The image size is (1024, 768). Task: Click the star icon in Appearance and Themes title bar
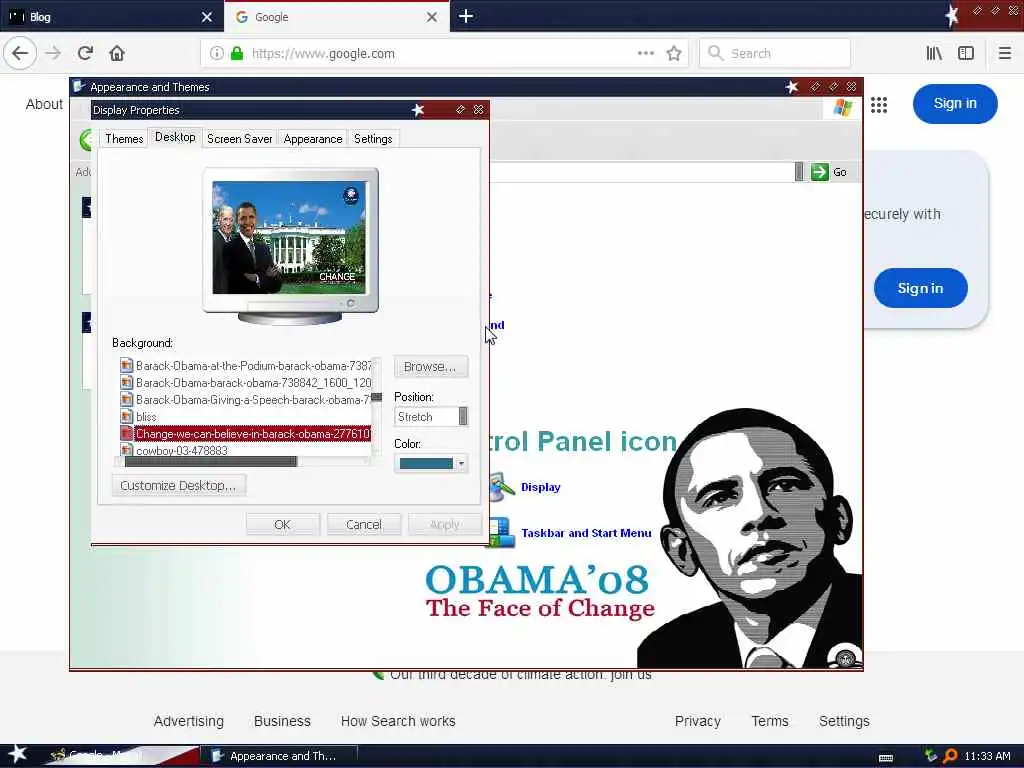pos(792,87)
